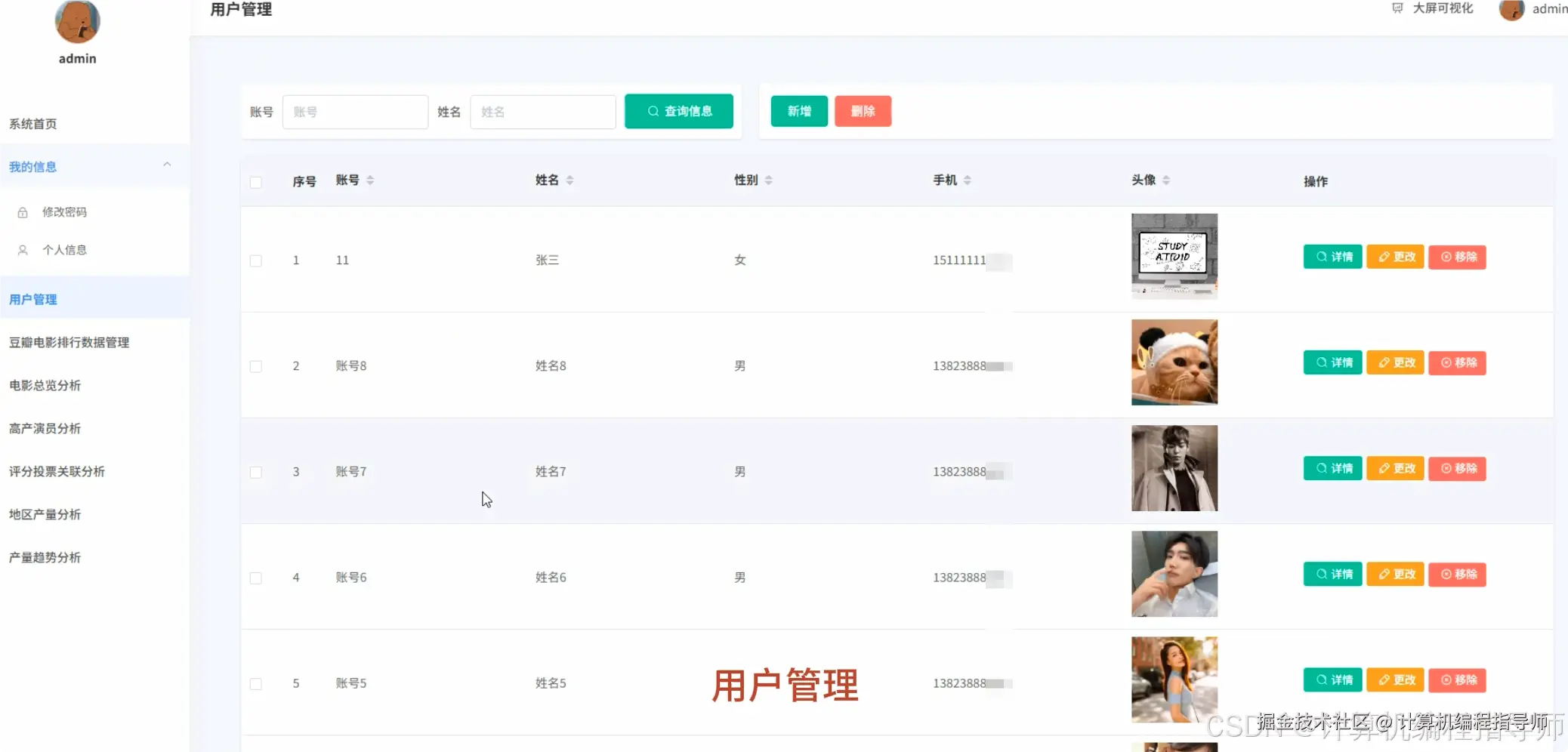Go to 修改密码 page
The width and height of the screenshot is (1568, 752).
pyautogui.click(x=64, y=212)
